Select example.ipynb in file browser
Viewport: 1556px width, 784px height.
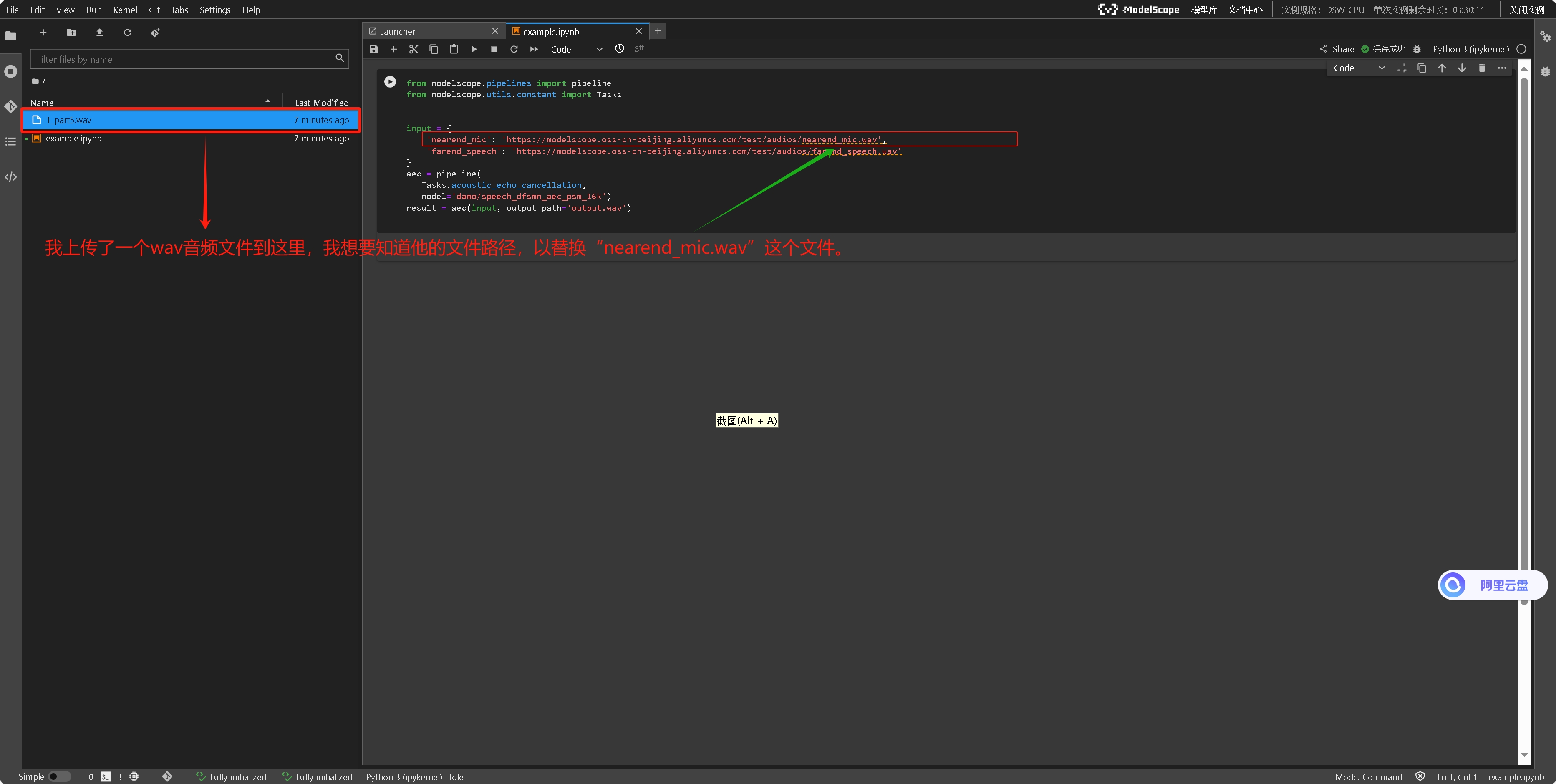(190, 139)
